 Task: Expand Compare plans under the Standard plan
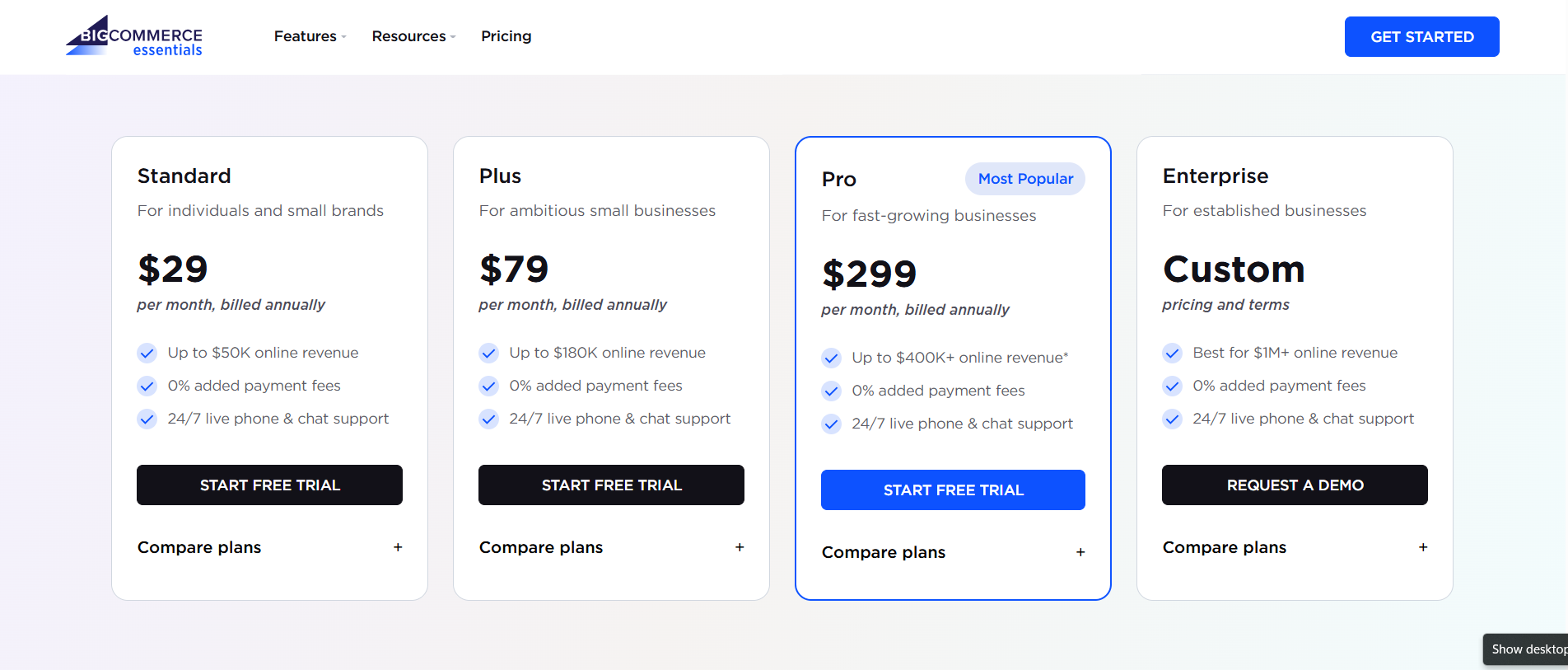pyautogui.click(x=269, y=547)
